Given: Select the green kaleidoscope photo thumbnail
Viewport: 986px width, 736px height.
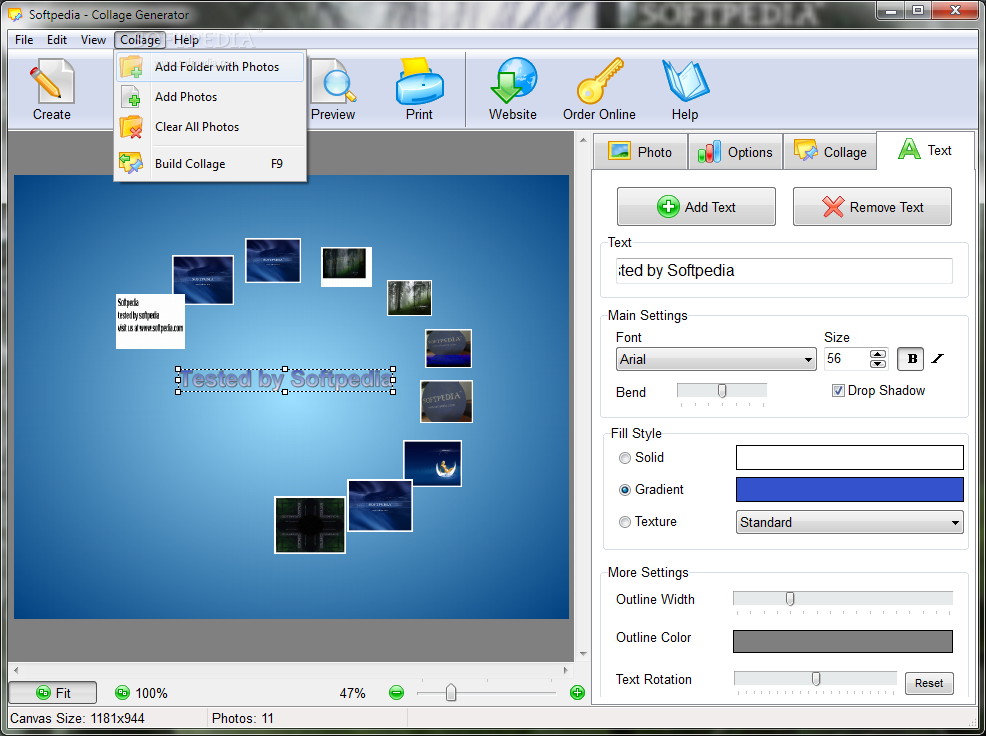Looking at the screenshot, I should point(310,525).
